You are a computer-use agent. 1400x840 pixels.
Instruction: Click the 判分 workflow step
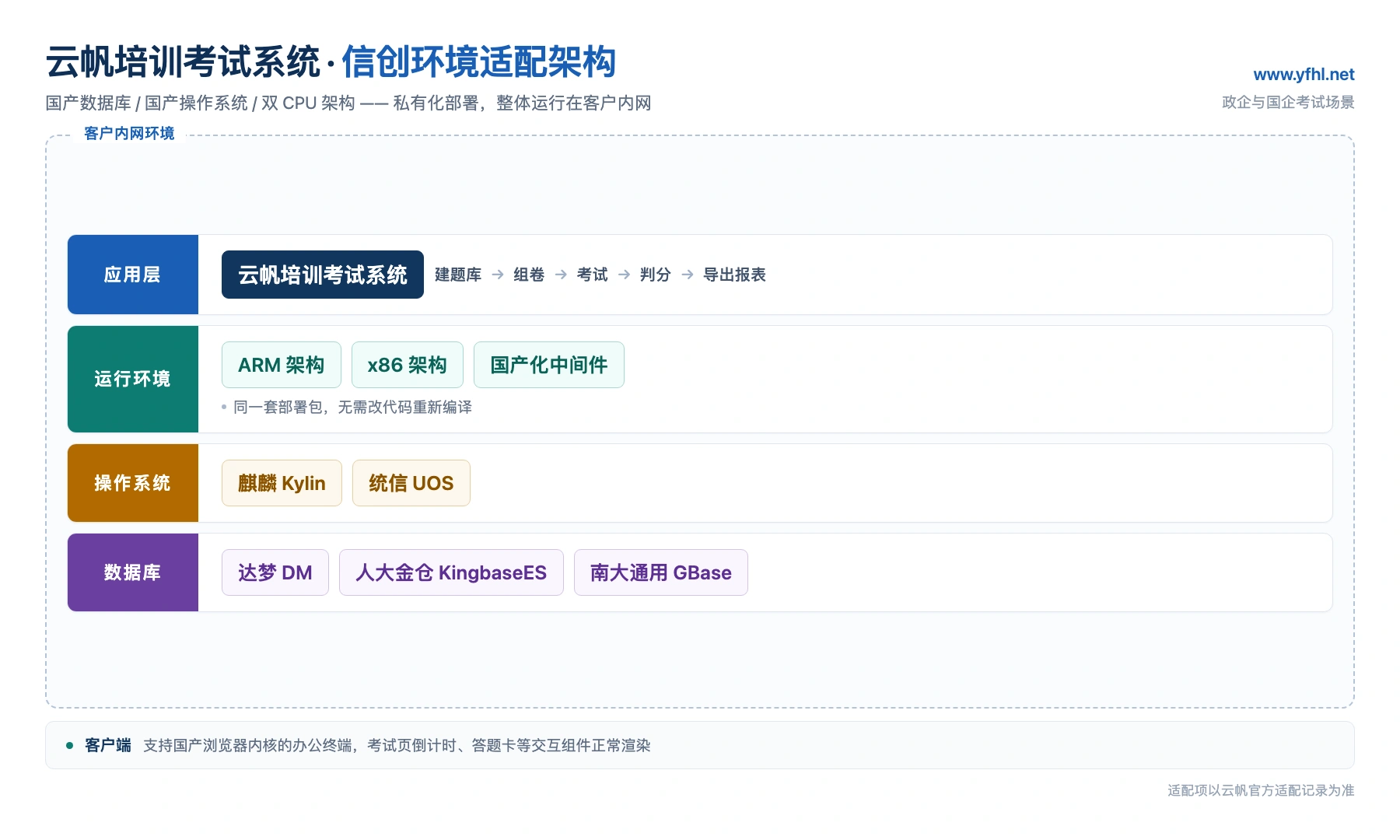656,275
